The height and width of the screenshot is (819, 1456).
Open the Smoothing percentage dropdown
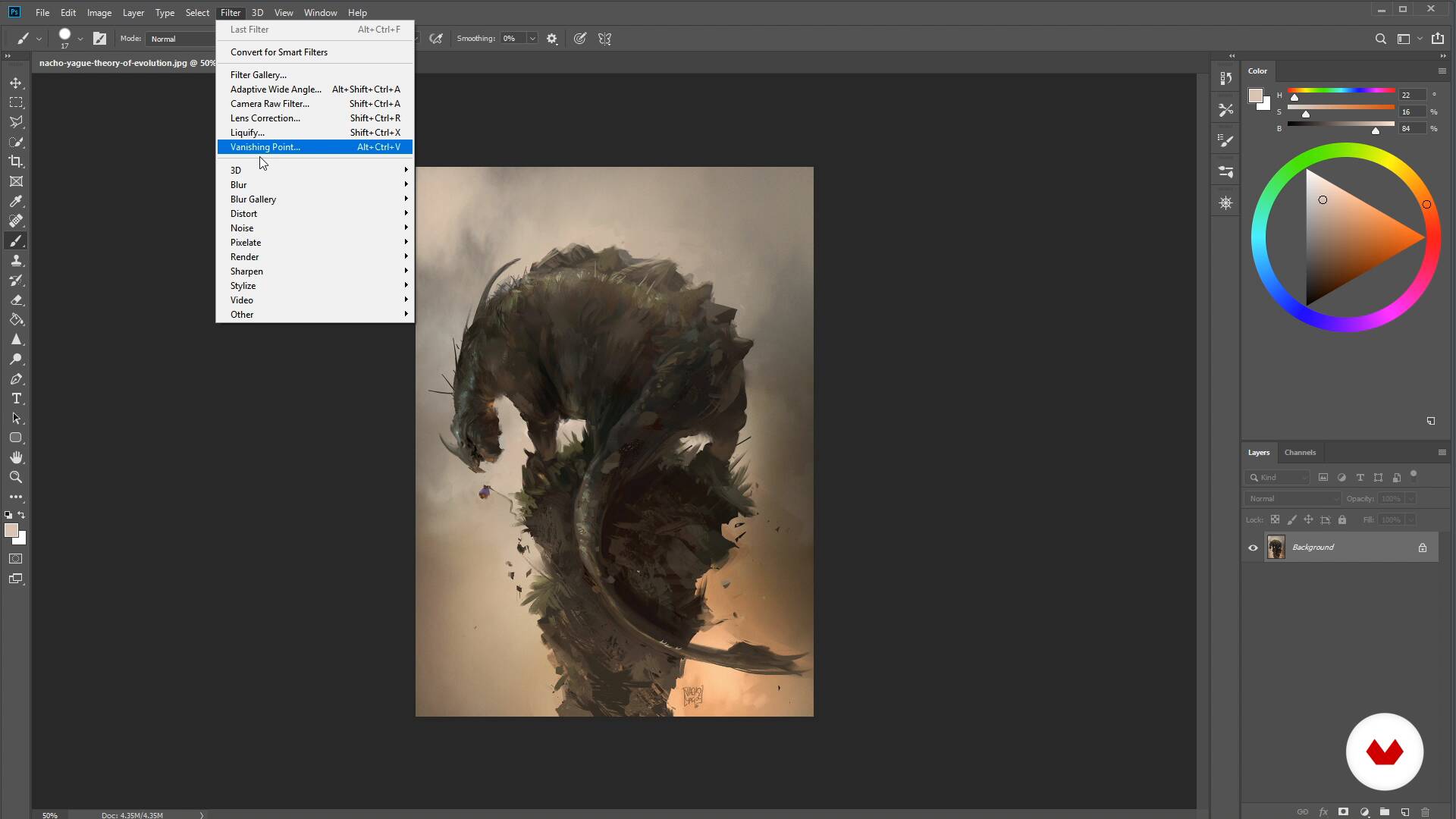[532, 39]
